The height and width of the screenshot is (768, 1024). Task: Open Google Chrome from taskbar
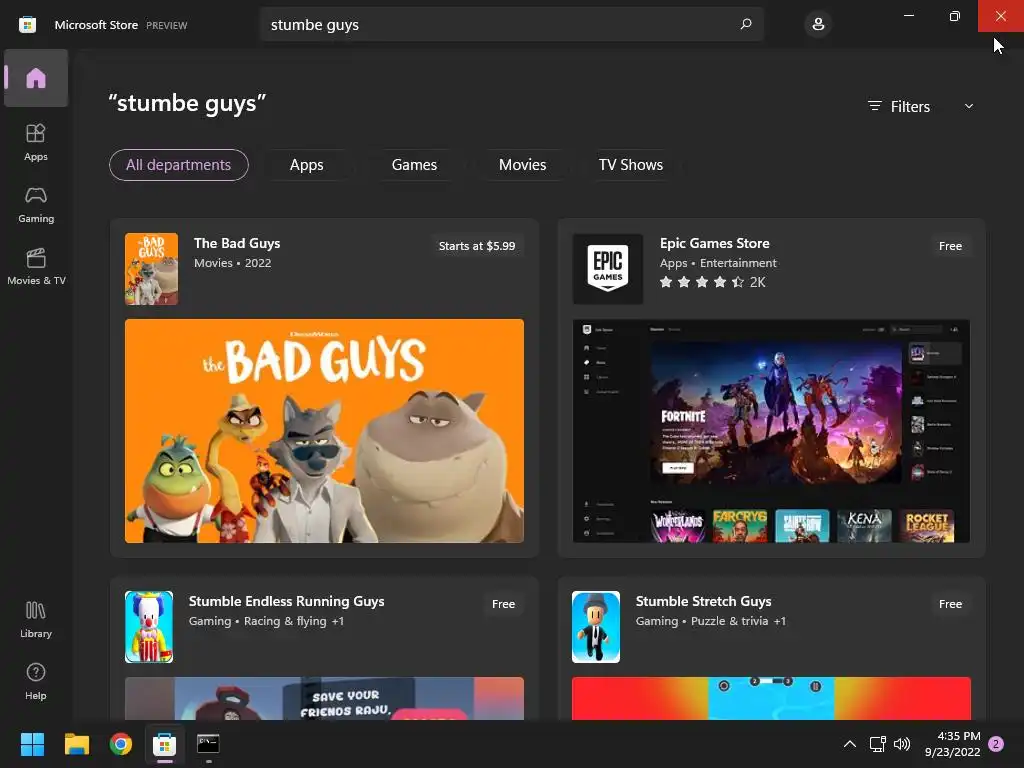click(121, 744)
